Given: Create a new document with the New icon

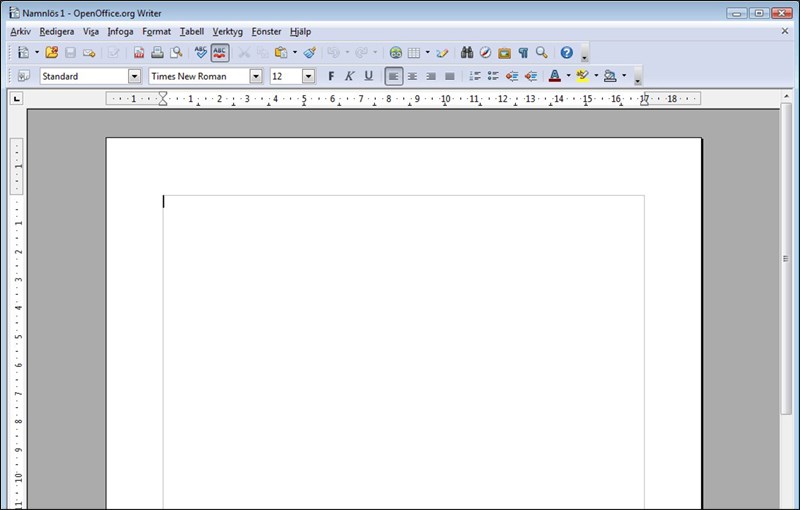Looking at the screenshot, I should click(23, 53).
